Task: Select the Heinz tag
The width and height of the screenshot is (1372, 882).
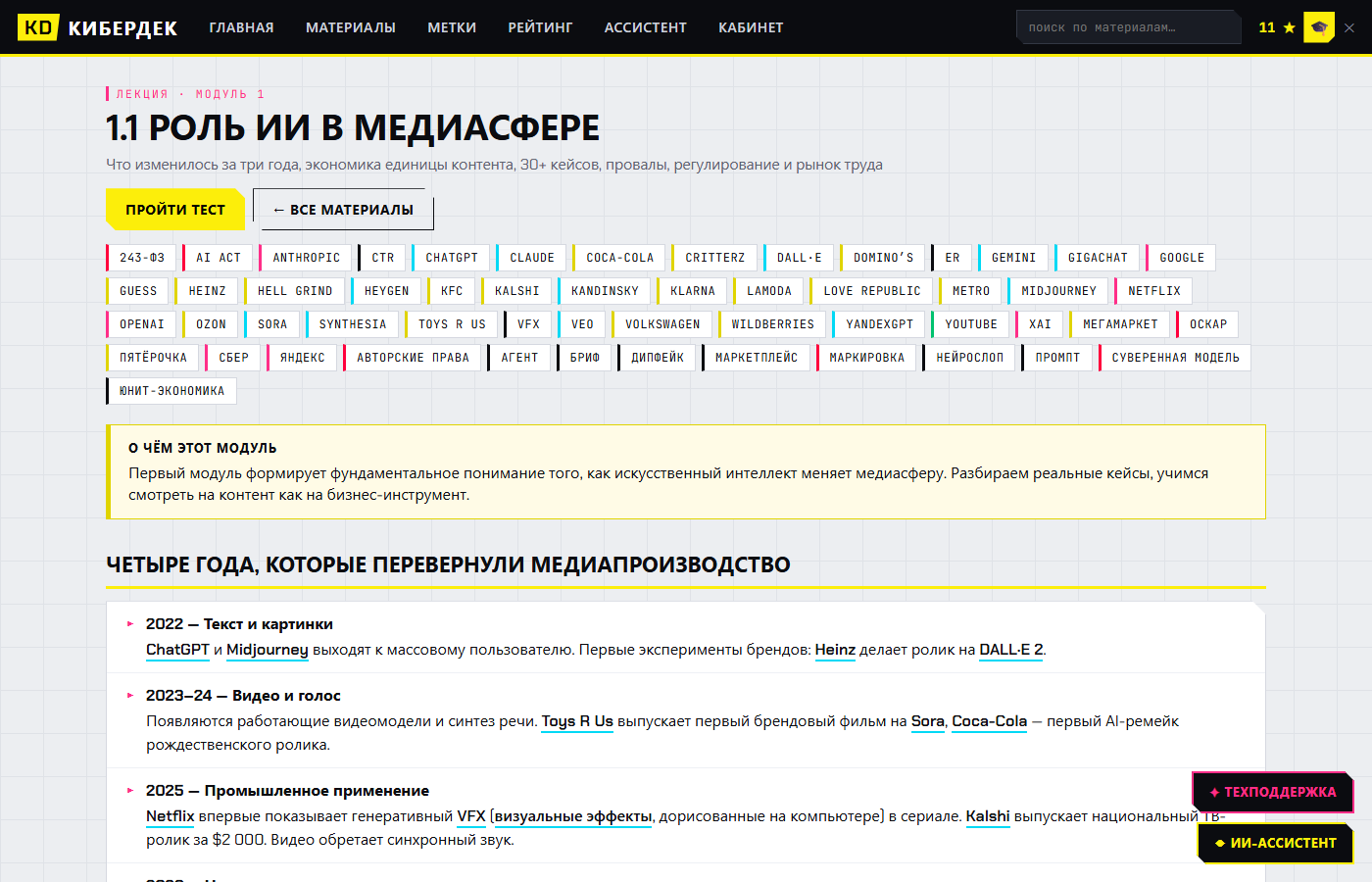Action: click(x=207, y=291)
